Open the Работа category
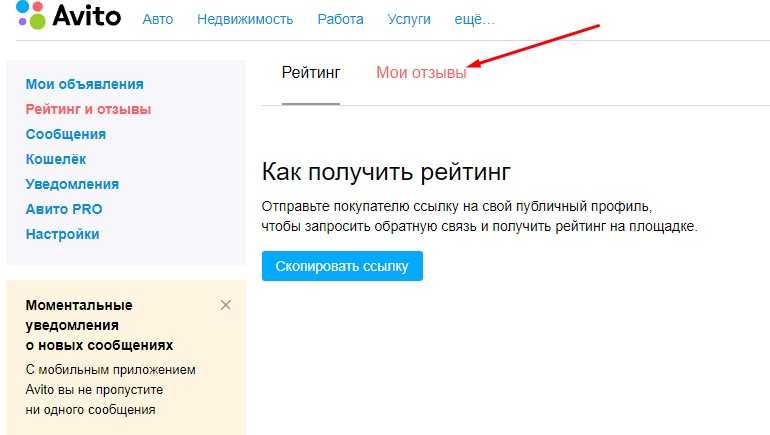The width and height of the screenshot is (770, 435). point(340,19)
